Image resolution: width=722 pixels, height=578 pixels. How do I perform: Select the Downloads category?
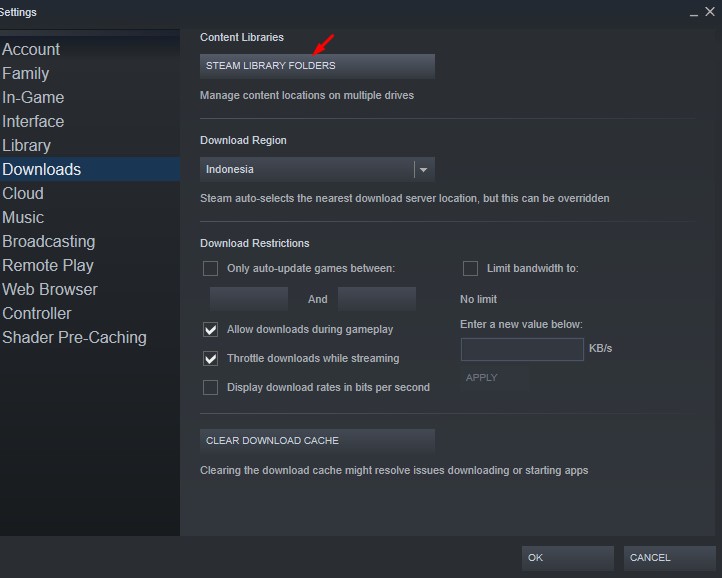click(90, 169)
